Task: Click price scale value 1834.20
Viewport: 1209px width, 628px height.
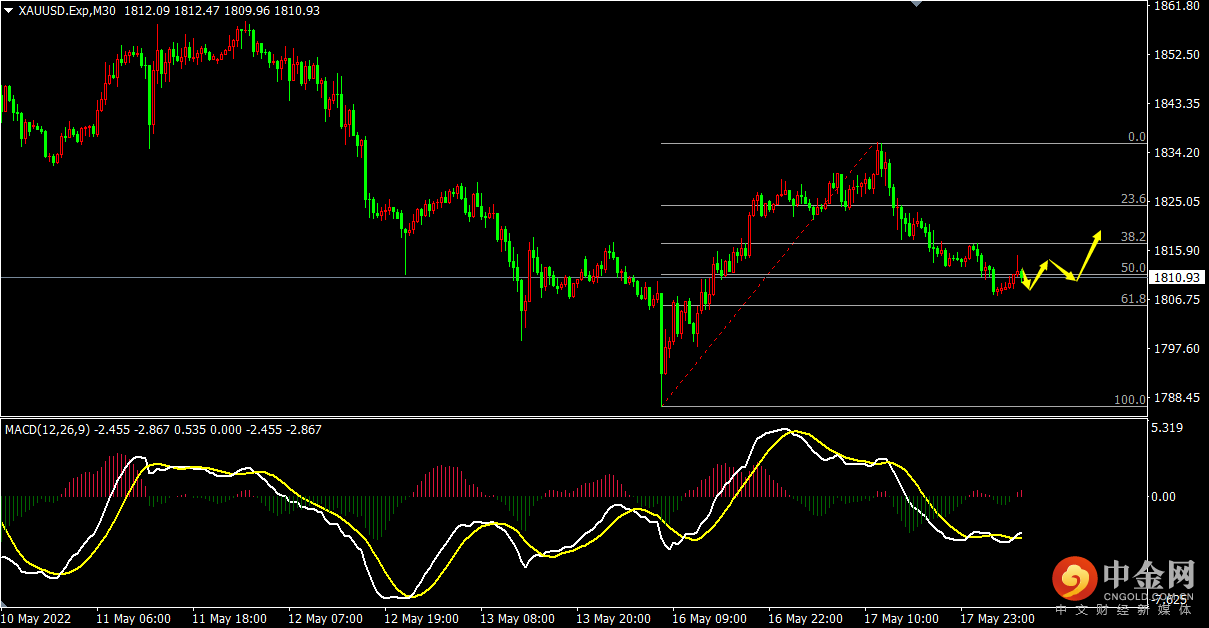Action: point(1176,152)
